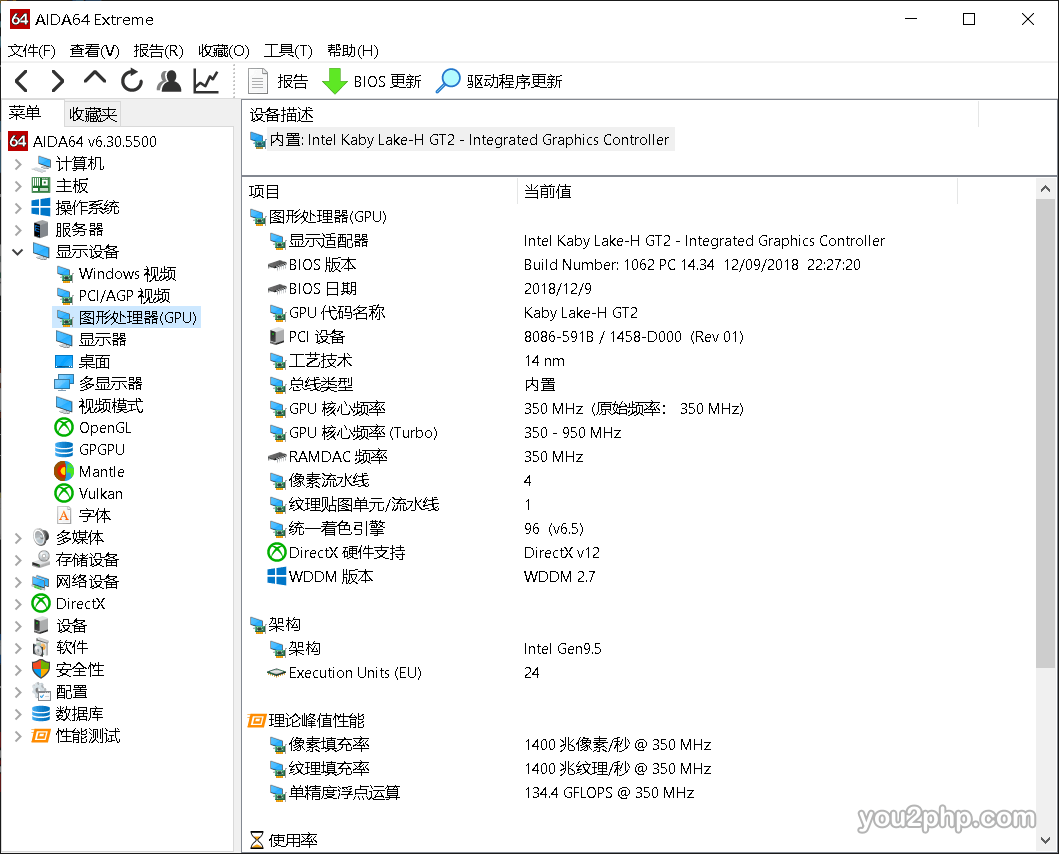Open the Mantle icon in tree

pyautogui.click(x=64, y=472)
